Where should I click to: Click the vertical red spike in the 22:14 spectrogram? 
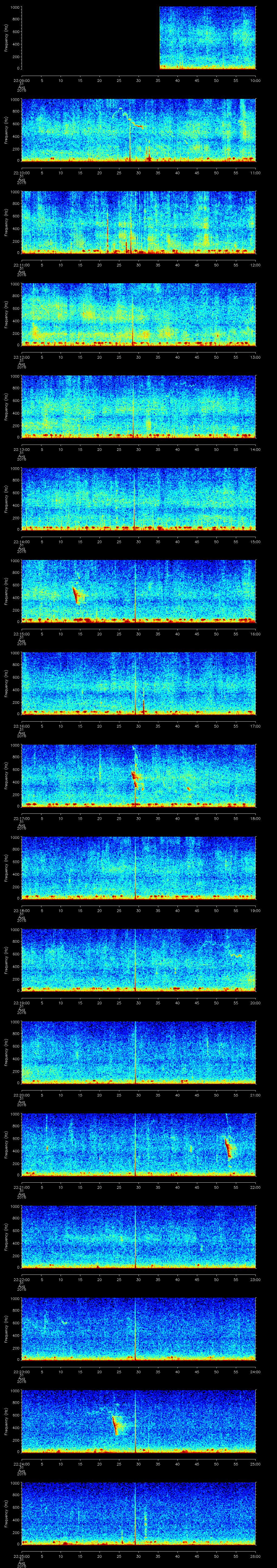pyautogui.click(x=134, y=499)
